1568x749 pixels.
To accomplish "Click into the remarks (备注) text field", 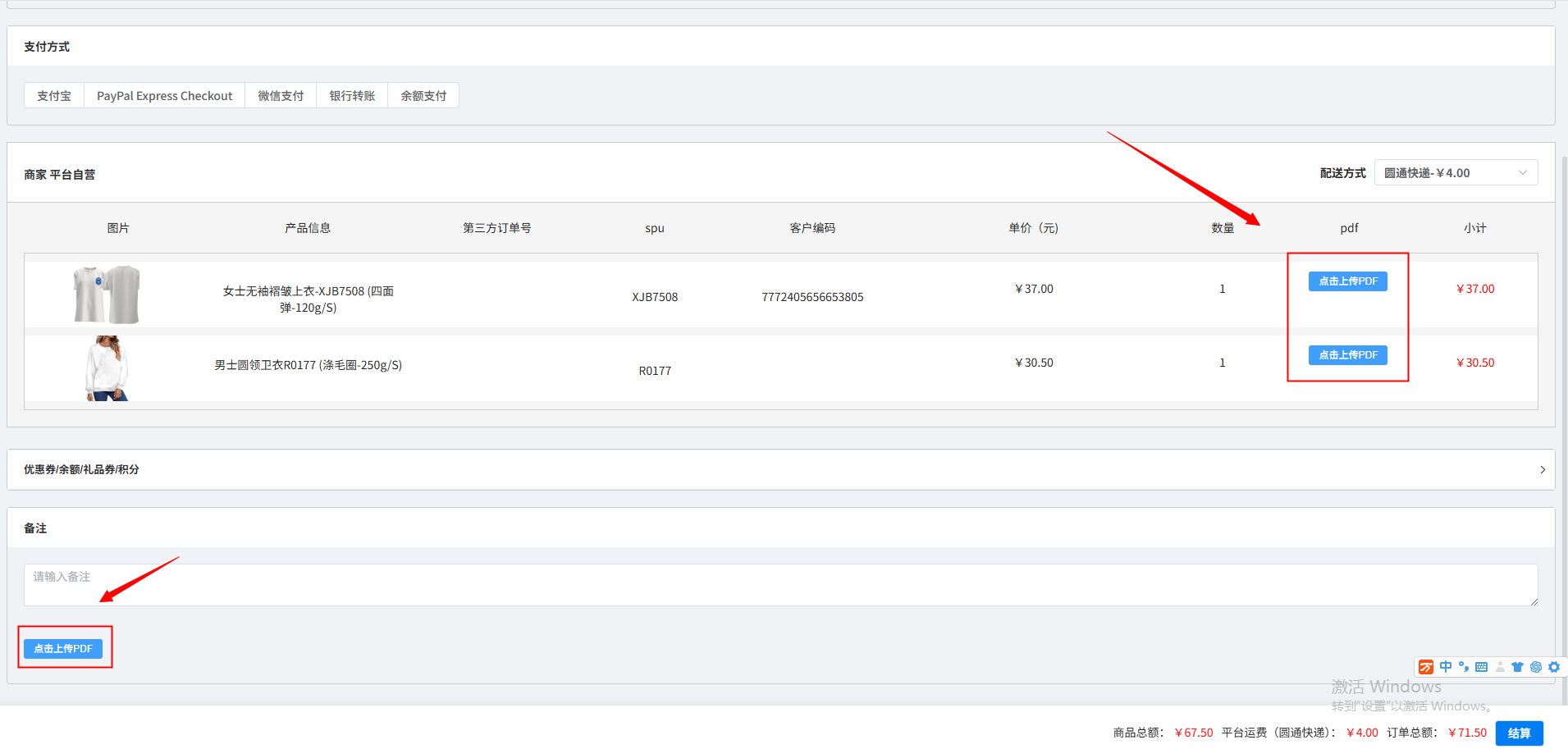I will 779,585.
